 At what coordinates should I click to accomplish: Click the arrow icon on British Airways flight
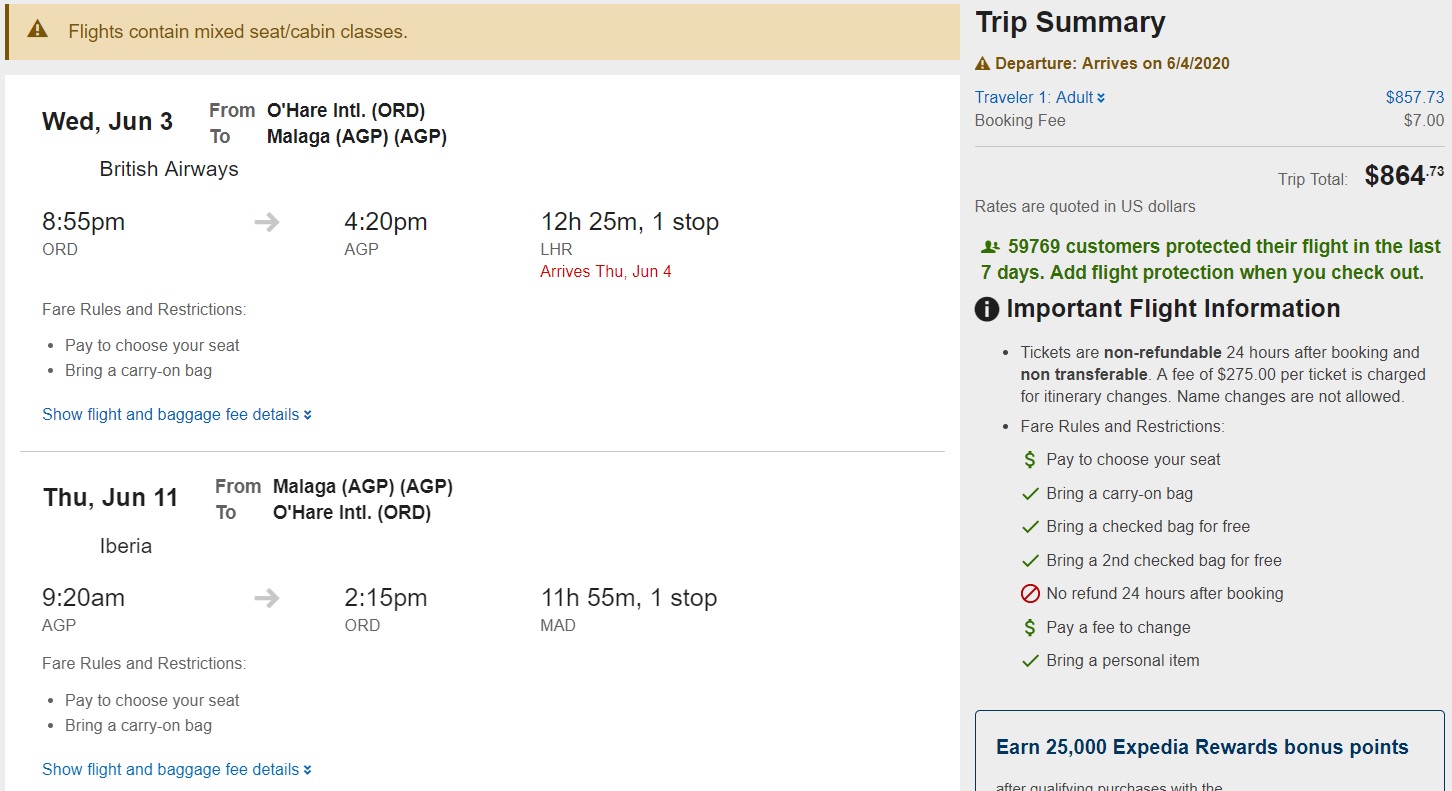click(267, 222)
